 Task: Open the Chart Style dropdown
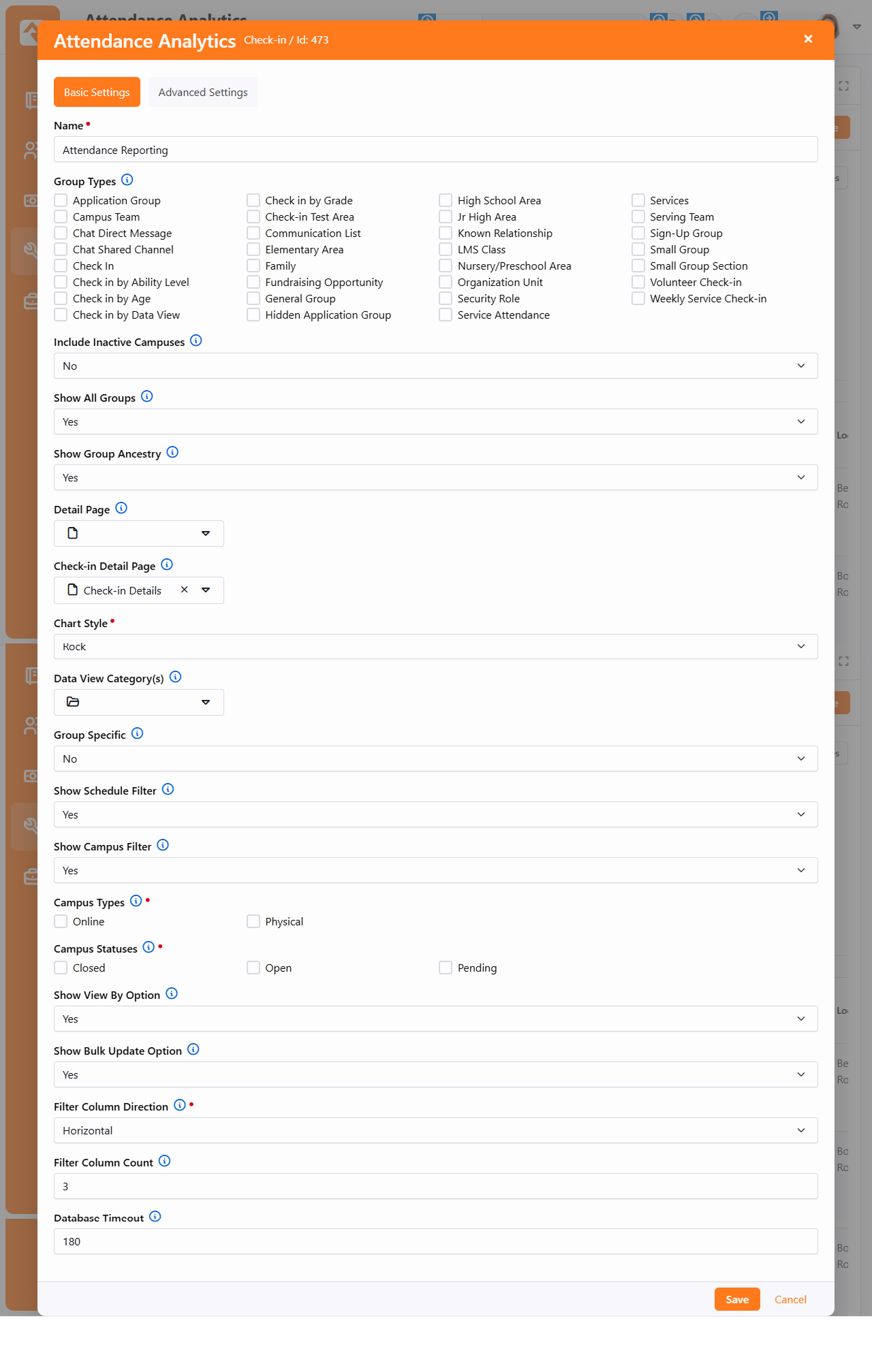[435, 647]
